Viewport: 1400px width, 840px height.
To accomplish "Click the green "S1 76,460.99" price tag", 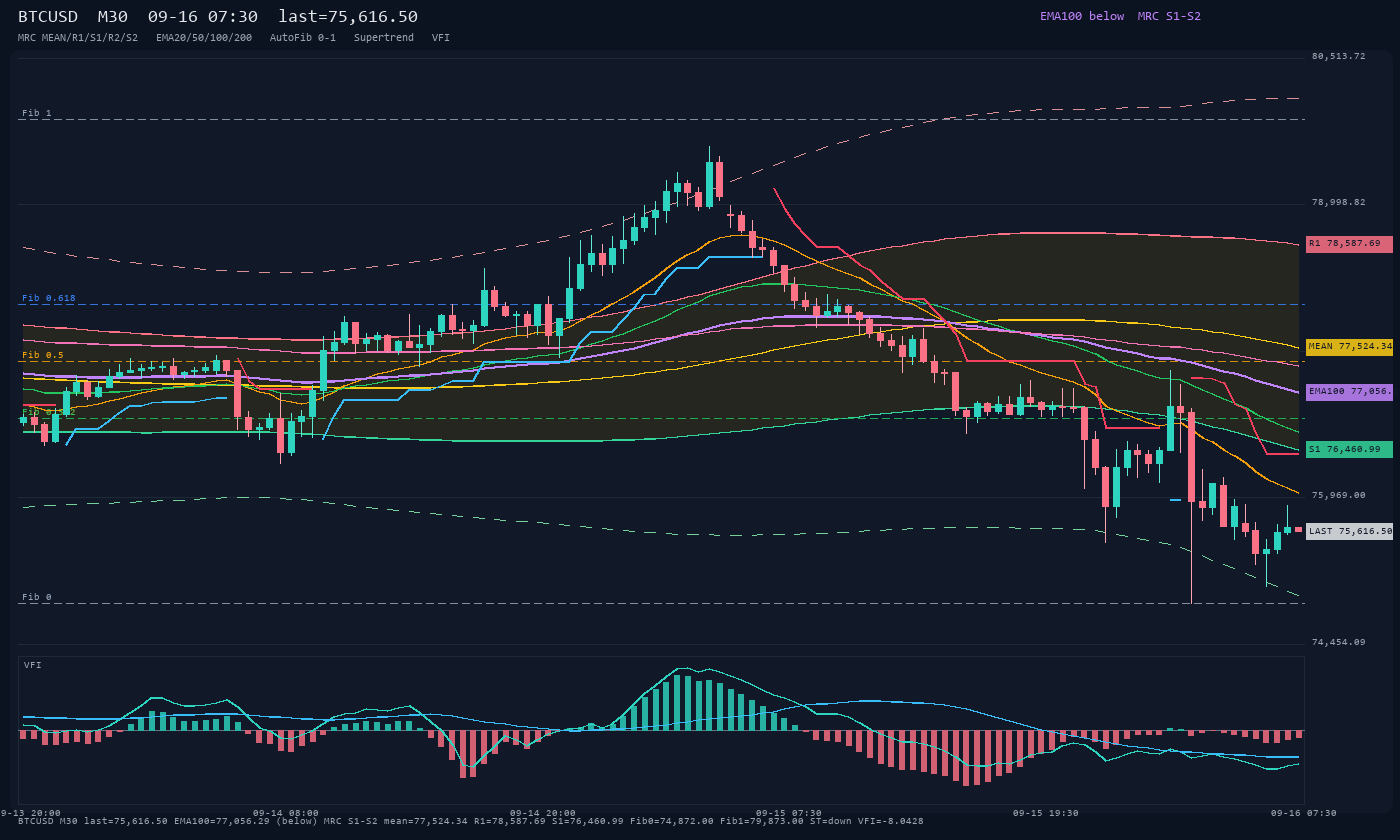I will (1349, 450).
